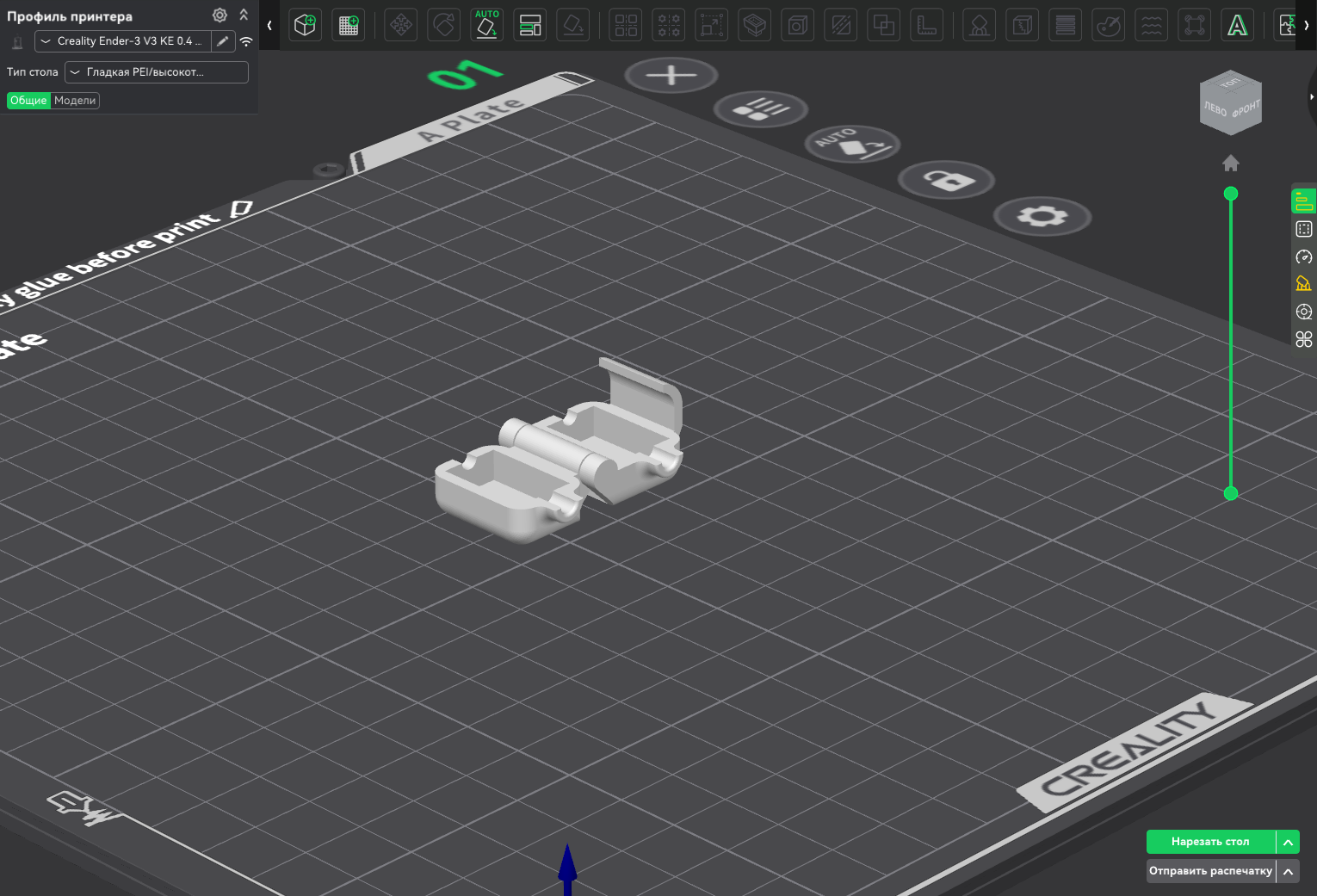Open printer profile settings gear icon
Image resolution: width=1317 pixels, height=896 pixels.
click(x=219, y=15)
